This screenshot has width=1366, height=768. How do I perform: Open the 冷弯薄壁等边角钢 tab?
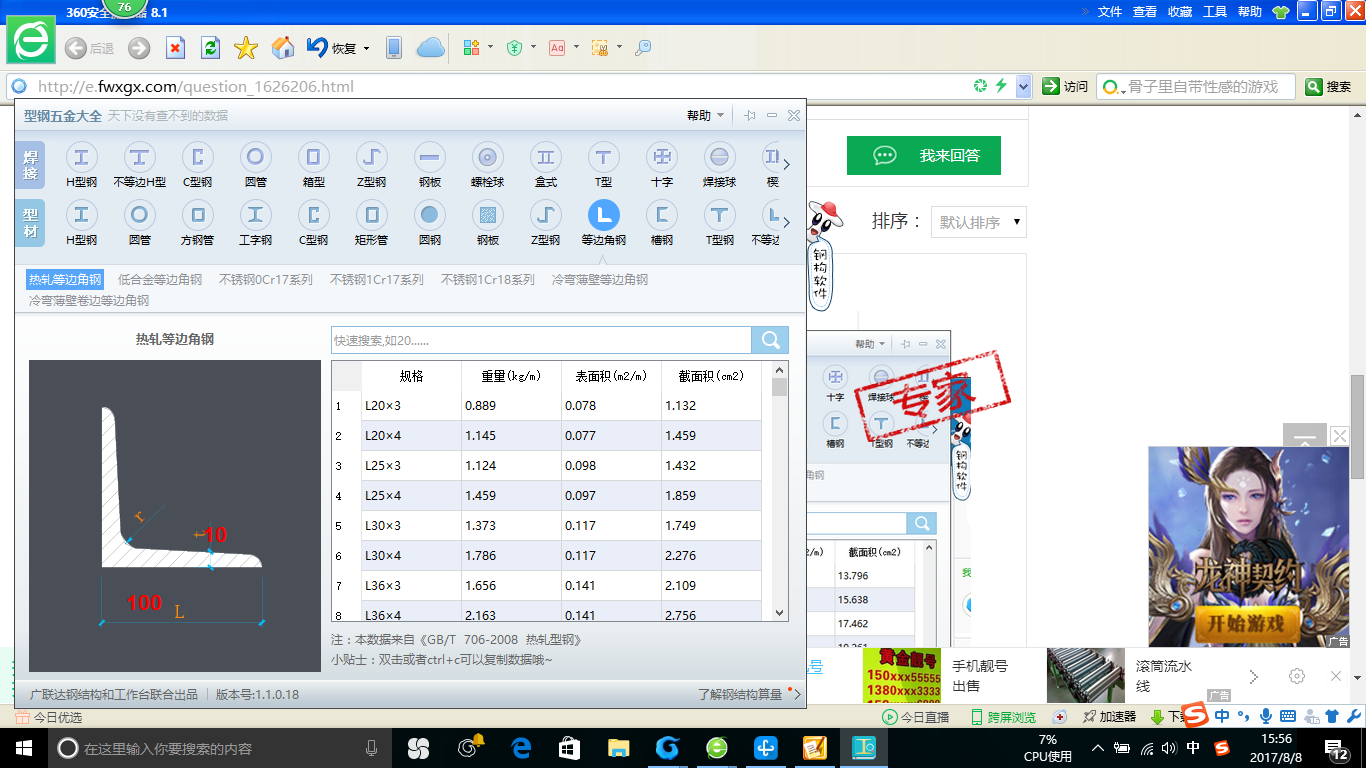(x=600, y=280)
